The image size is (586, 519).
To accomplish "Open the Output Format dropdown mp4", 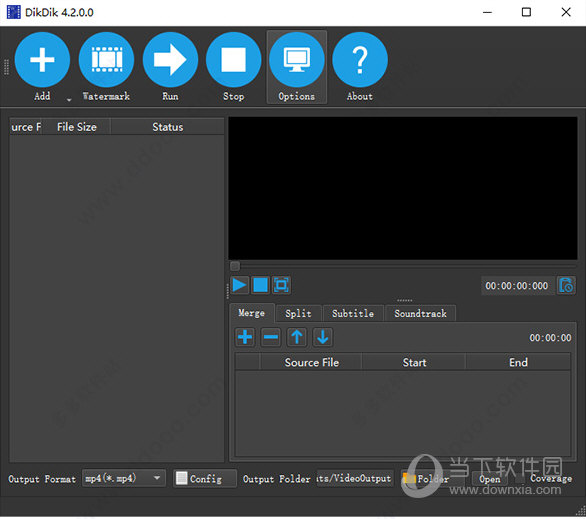I will click(124, 478).
